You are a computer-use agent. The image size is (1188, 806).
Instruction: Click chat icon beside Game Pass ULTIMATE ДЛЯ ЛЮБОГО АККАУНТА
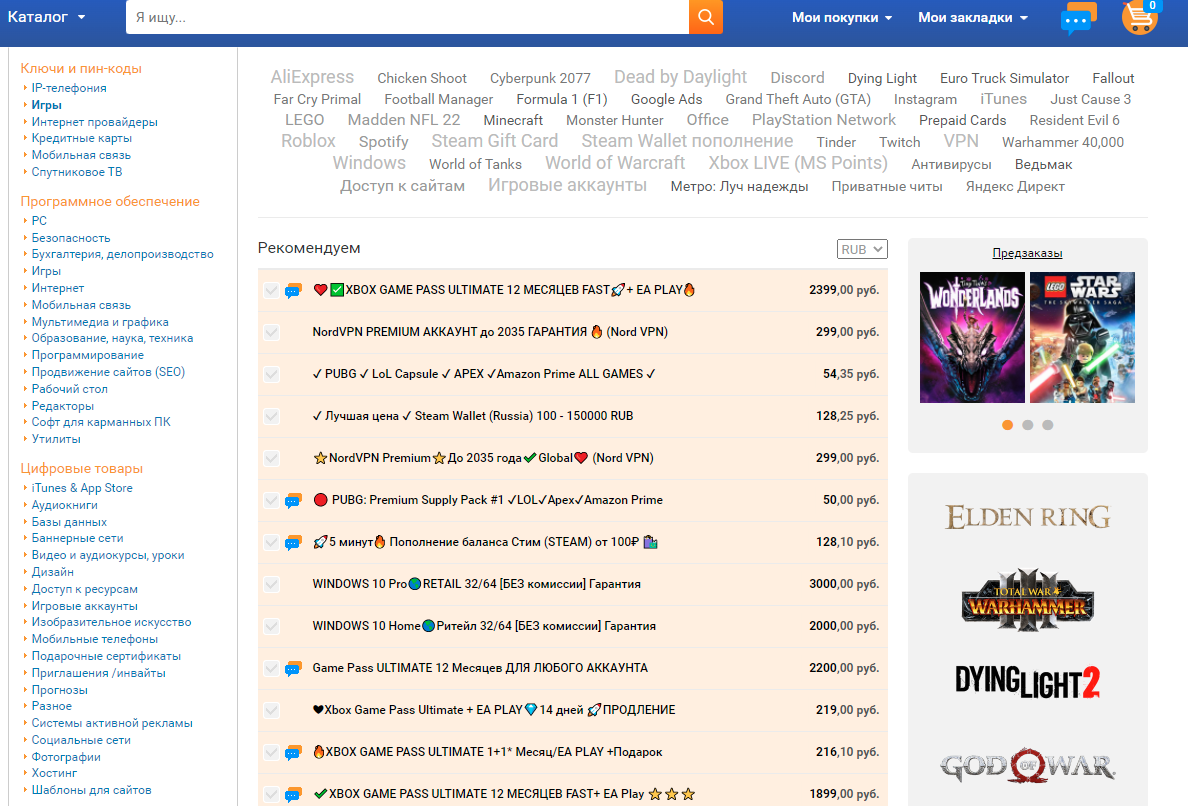(x=293, y=669)
